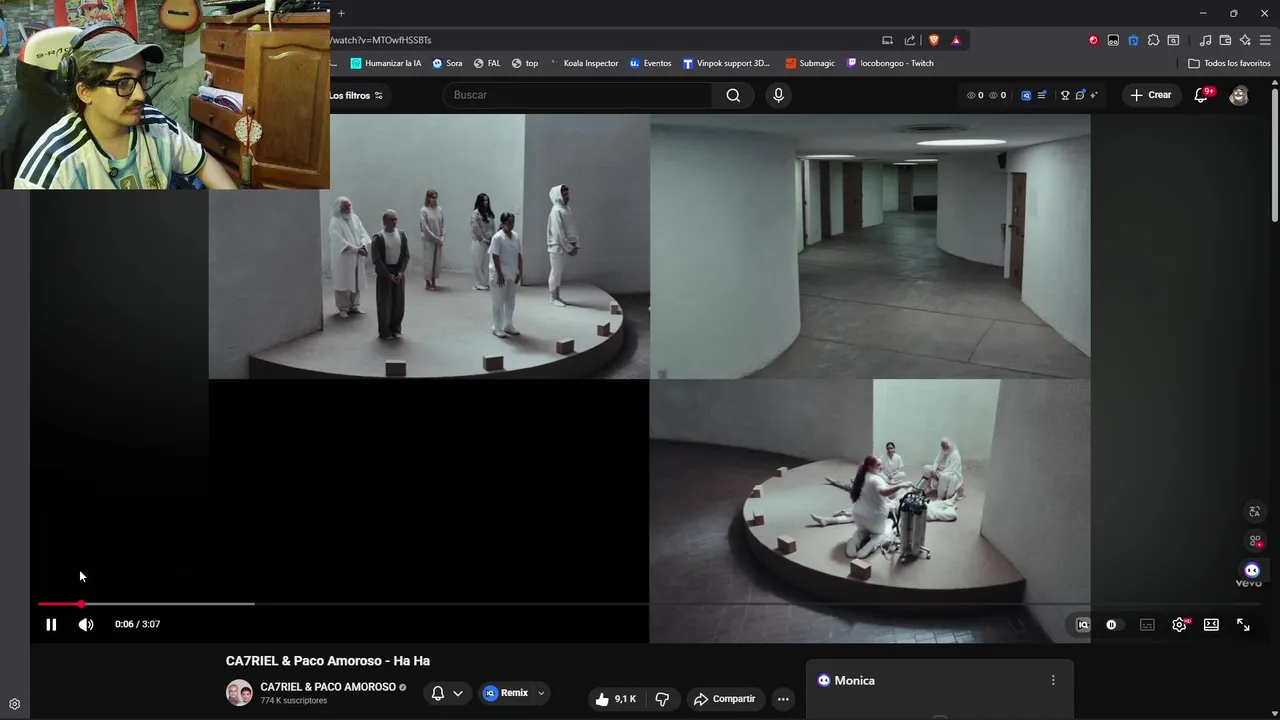Click the blue IQ extension icon in YouTube header
Screen dimensions: 1280x720
tap(1026, 95)
